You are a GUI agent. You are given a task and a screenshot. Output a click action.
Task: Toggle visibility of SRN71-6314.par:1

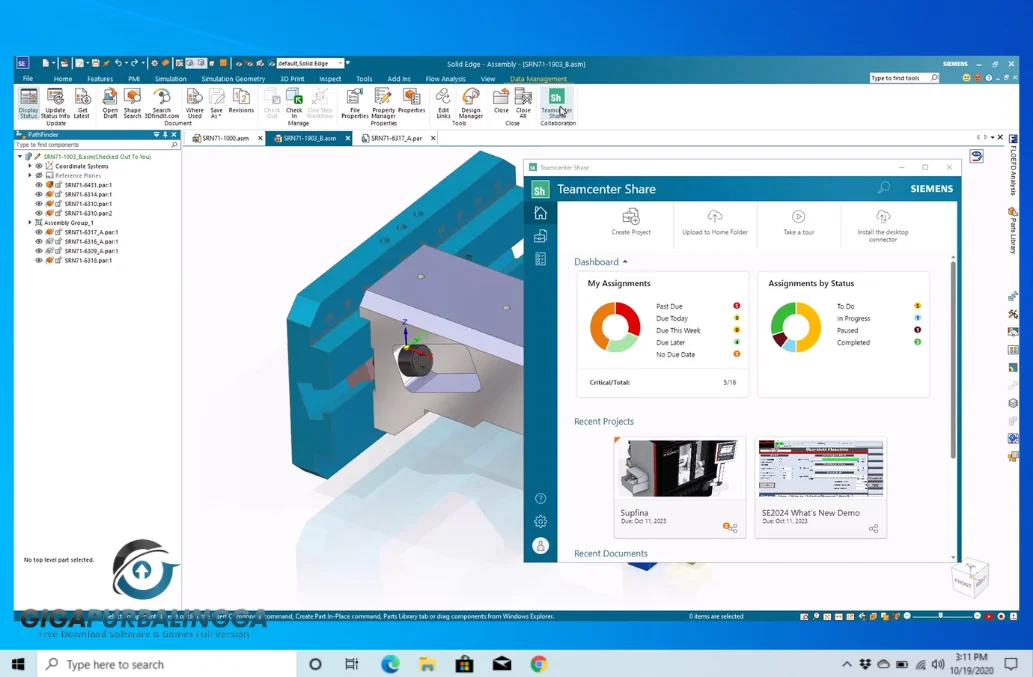tap(39, 194)
